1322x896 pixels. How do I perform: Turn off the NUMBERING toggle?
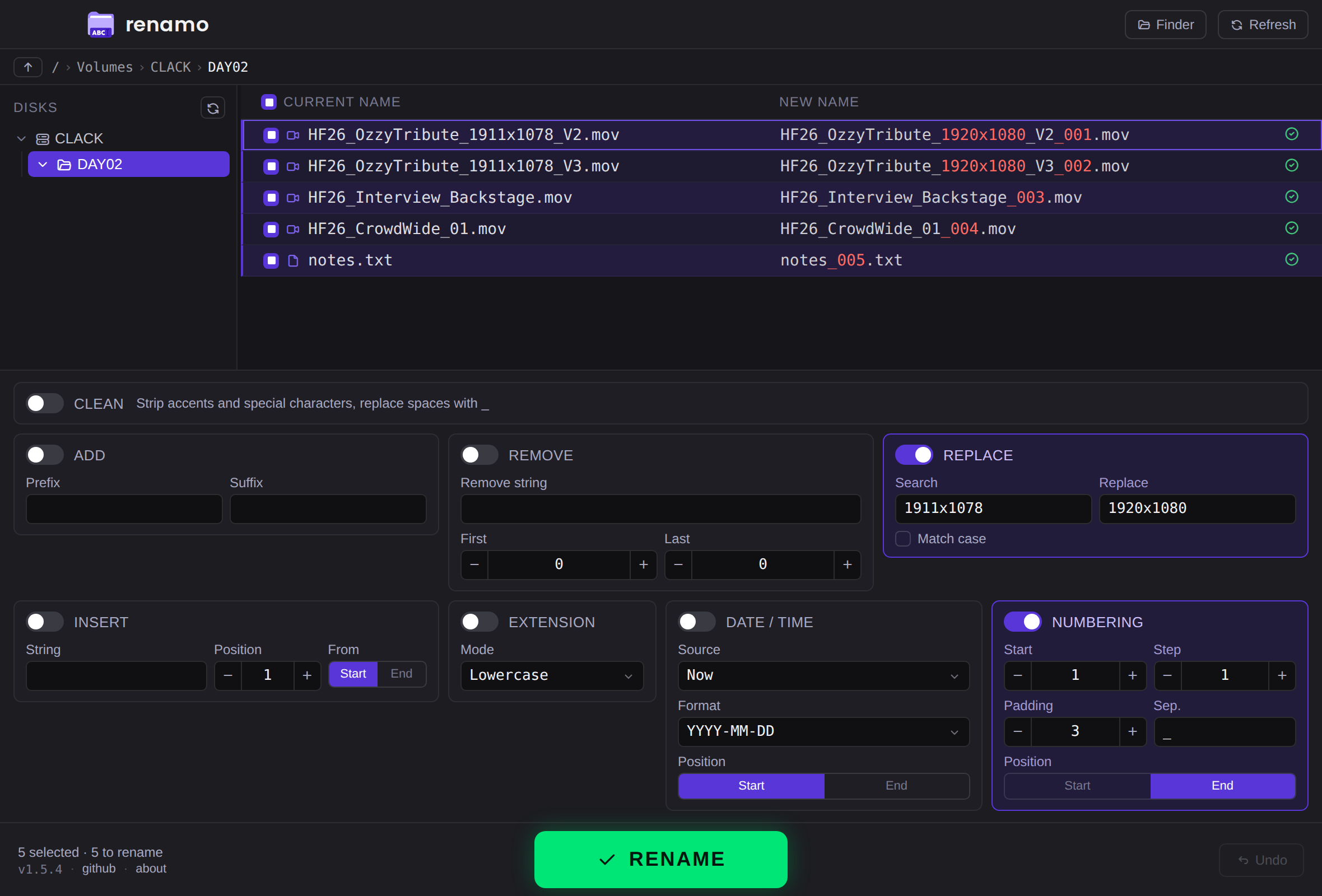(1023, 622)
